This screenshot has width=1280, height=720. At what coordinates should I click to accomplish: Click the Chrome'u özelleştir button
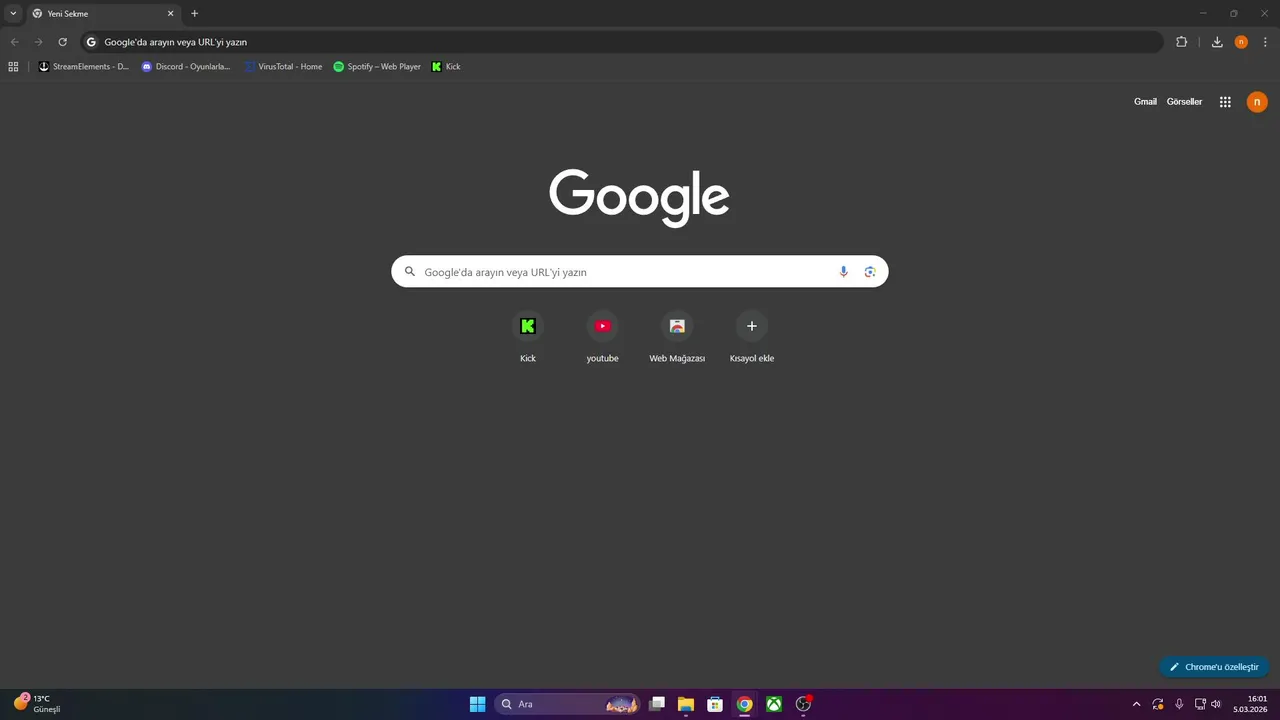tap(1214, 667)
